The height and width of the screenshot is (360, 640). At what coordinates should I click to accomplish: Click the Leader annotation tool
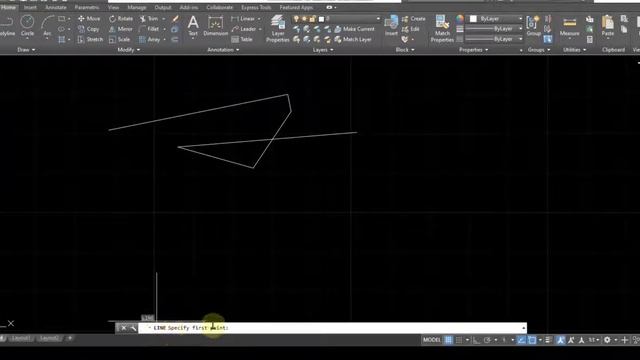(x=244, y=29)
